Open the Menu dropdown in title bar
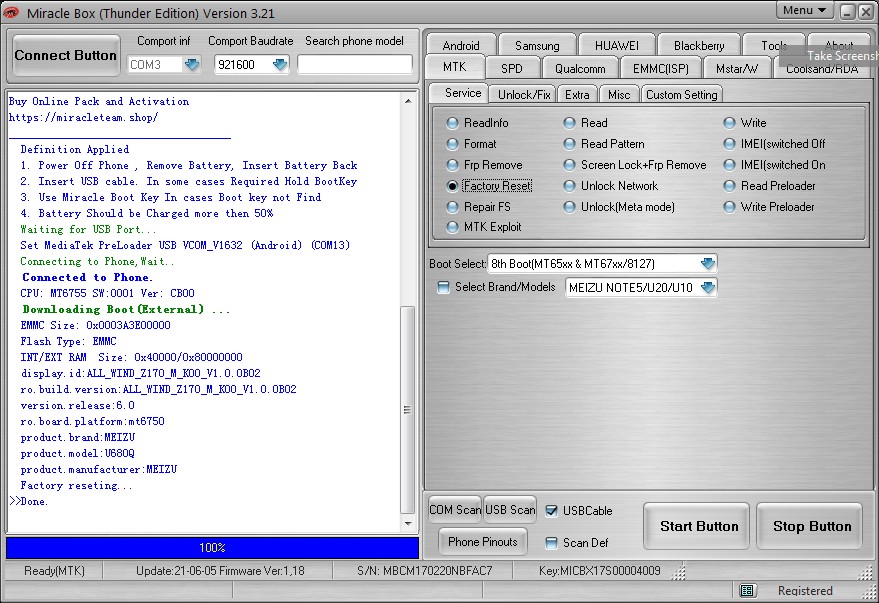 (804, 10)
